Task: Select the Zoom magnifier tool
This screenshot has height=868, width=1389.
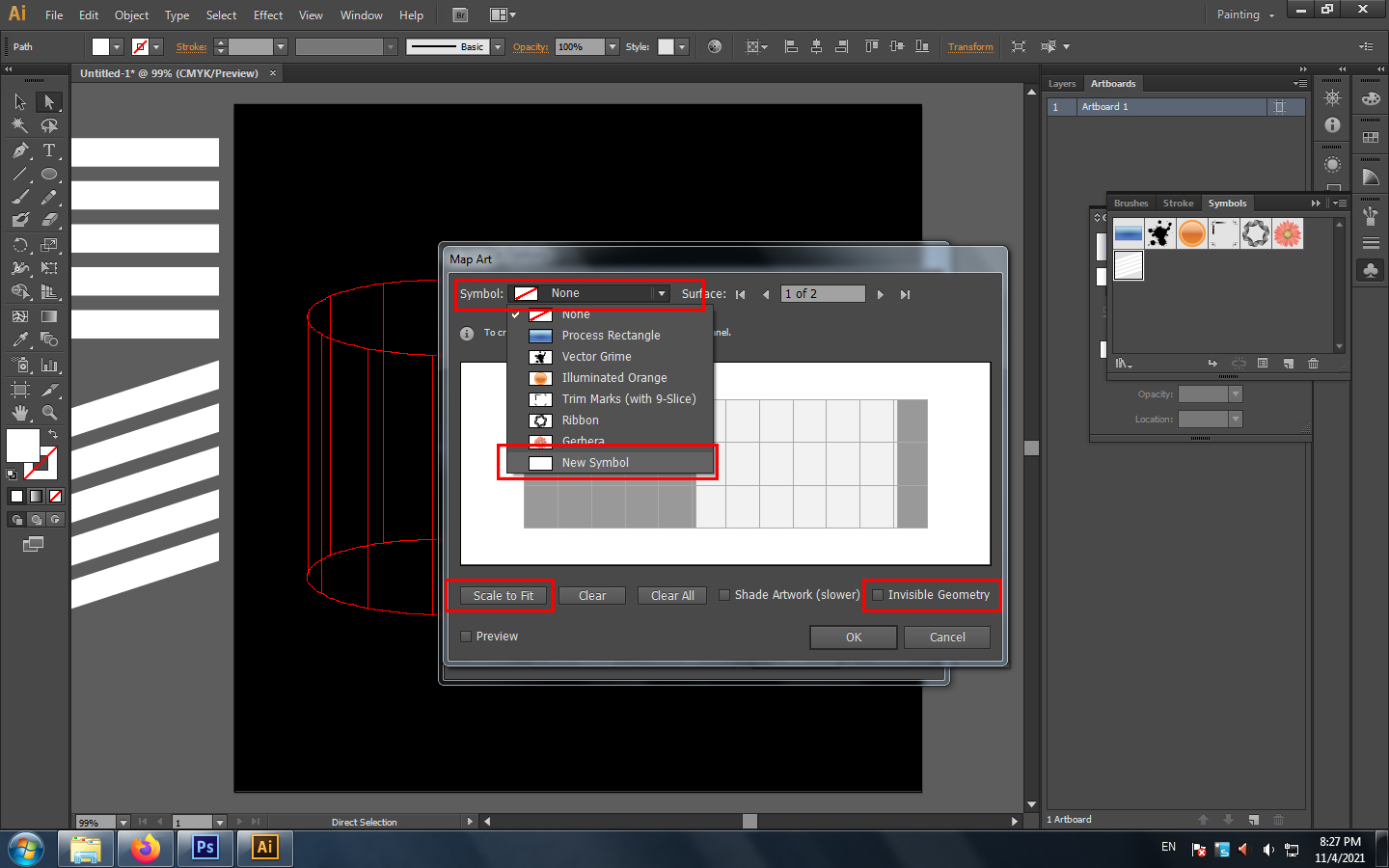Action: coord(49,413)
